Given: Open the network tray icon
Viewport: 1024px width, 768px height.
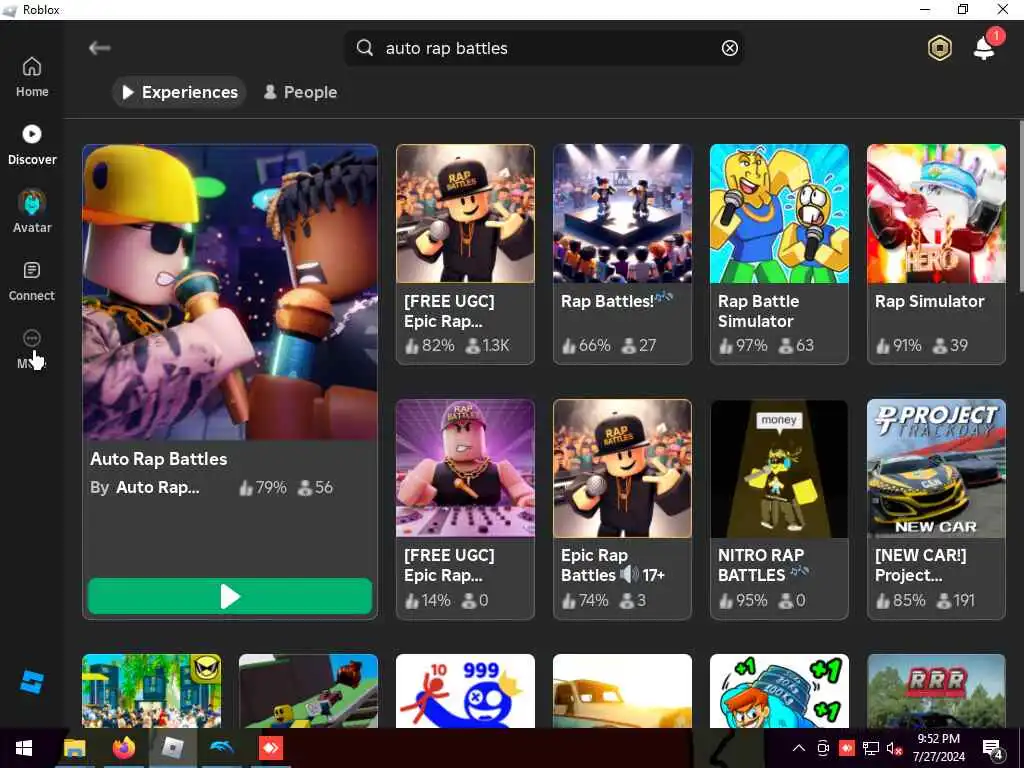Looking at the screenshot, I should point(871,748).
